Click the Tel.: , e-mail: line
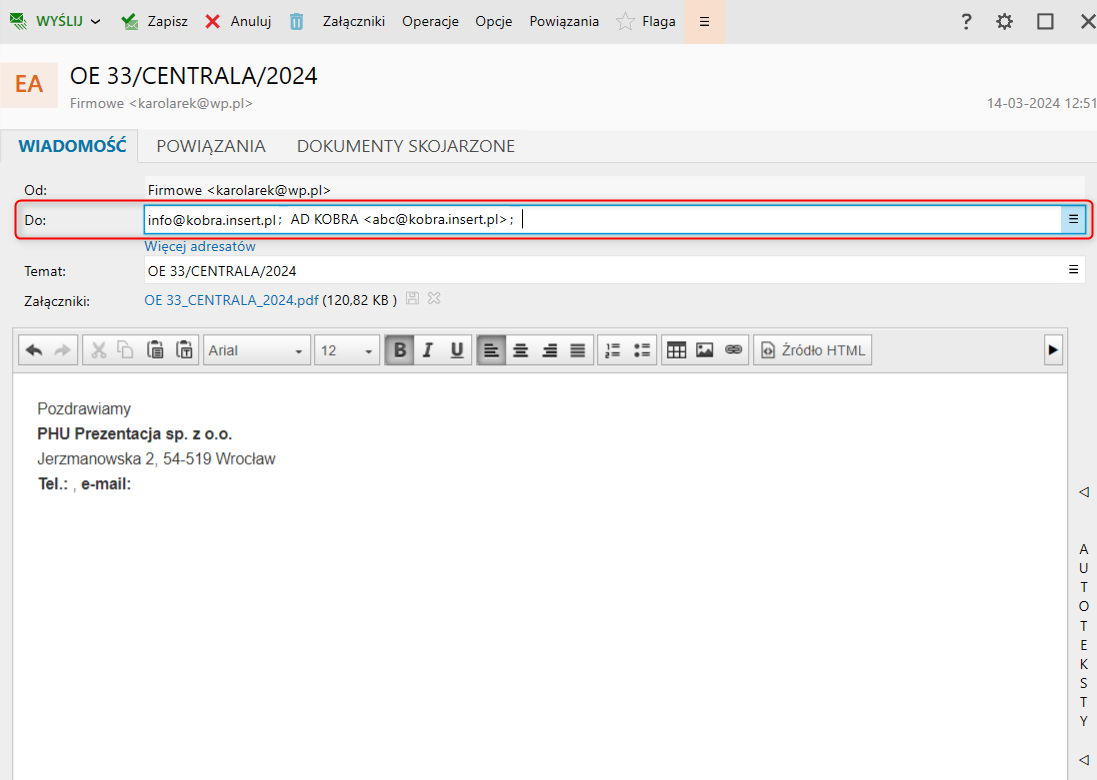The height and width of the screenshot is (780, 1097). [85, 484]
